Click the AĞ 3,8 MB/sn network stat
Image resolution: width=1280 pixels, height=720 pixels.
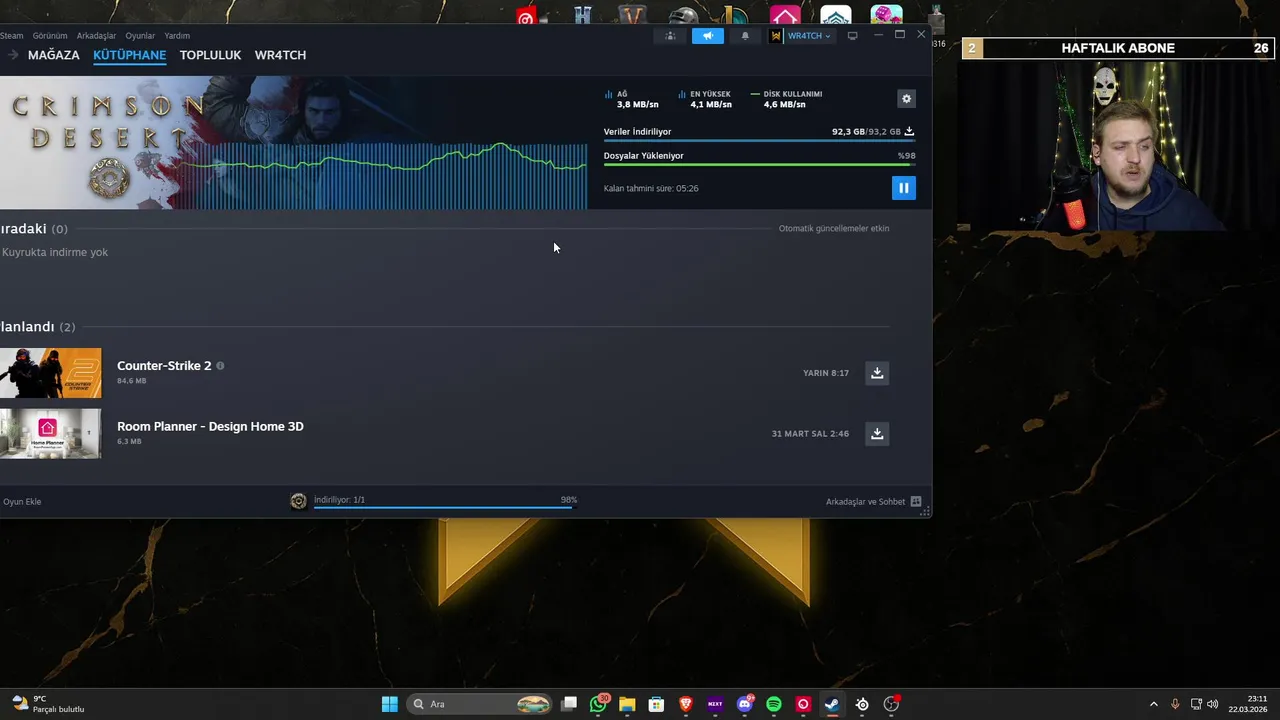(632, 99)
